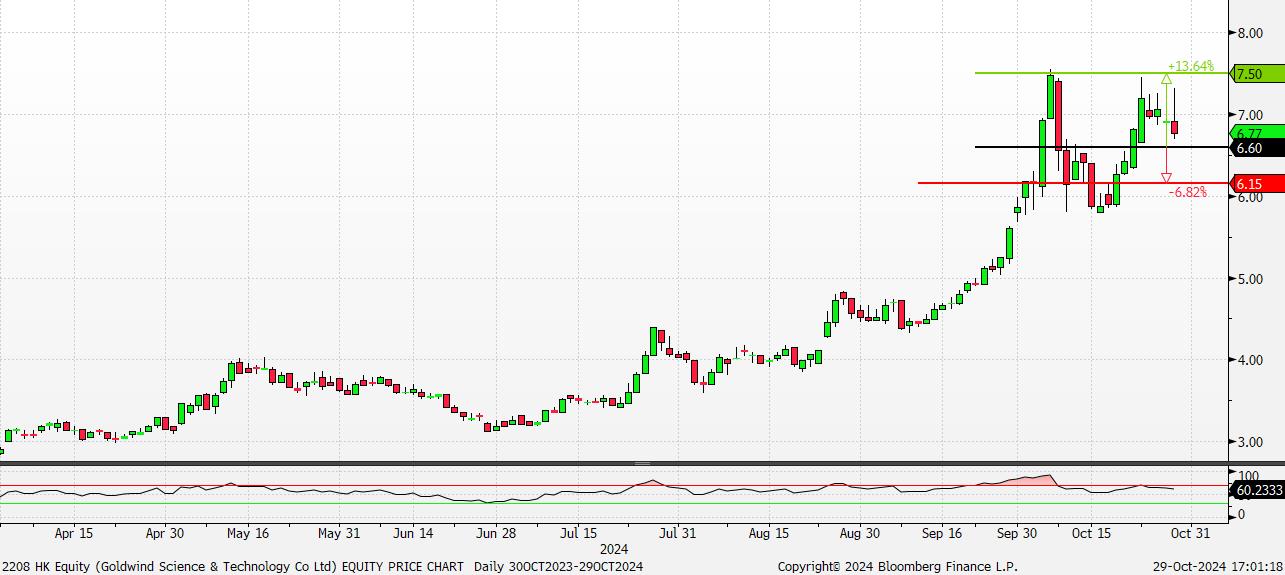The height and width of the screenshot is (575, 1285).
Task: Click the Aug 30 date label
Action: pos(859,534)
